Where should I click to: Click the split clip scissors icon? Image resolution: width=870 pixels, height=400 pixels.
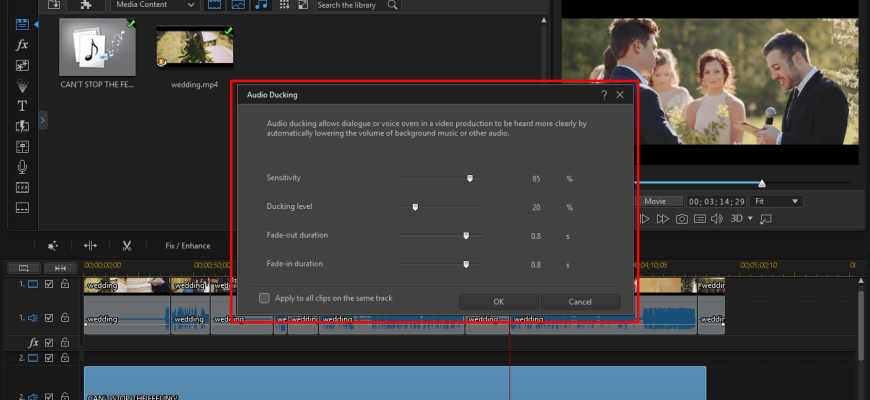click(127, 245)
